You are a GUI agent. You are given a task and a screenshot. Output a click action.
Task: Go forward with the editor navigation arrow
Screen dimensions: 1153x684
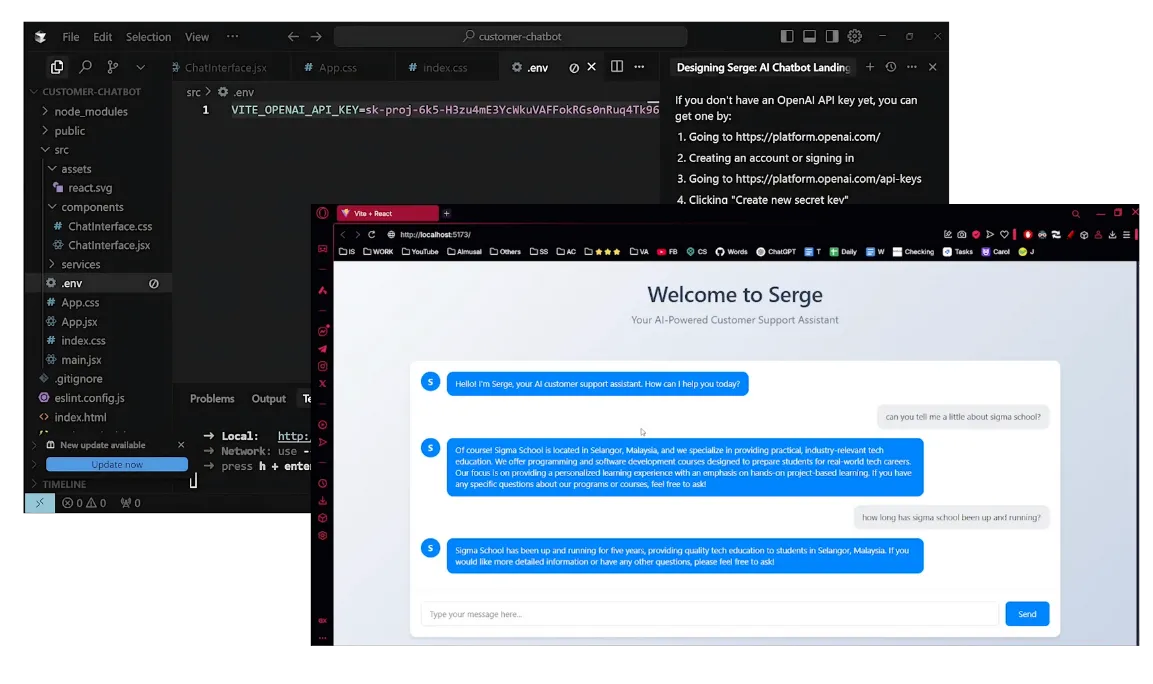click(x=316, y=36)
